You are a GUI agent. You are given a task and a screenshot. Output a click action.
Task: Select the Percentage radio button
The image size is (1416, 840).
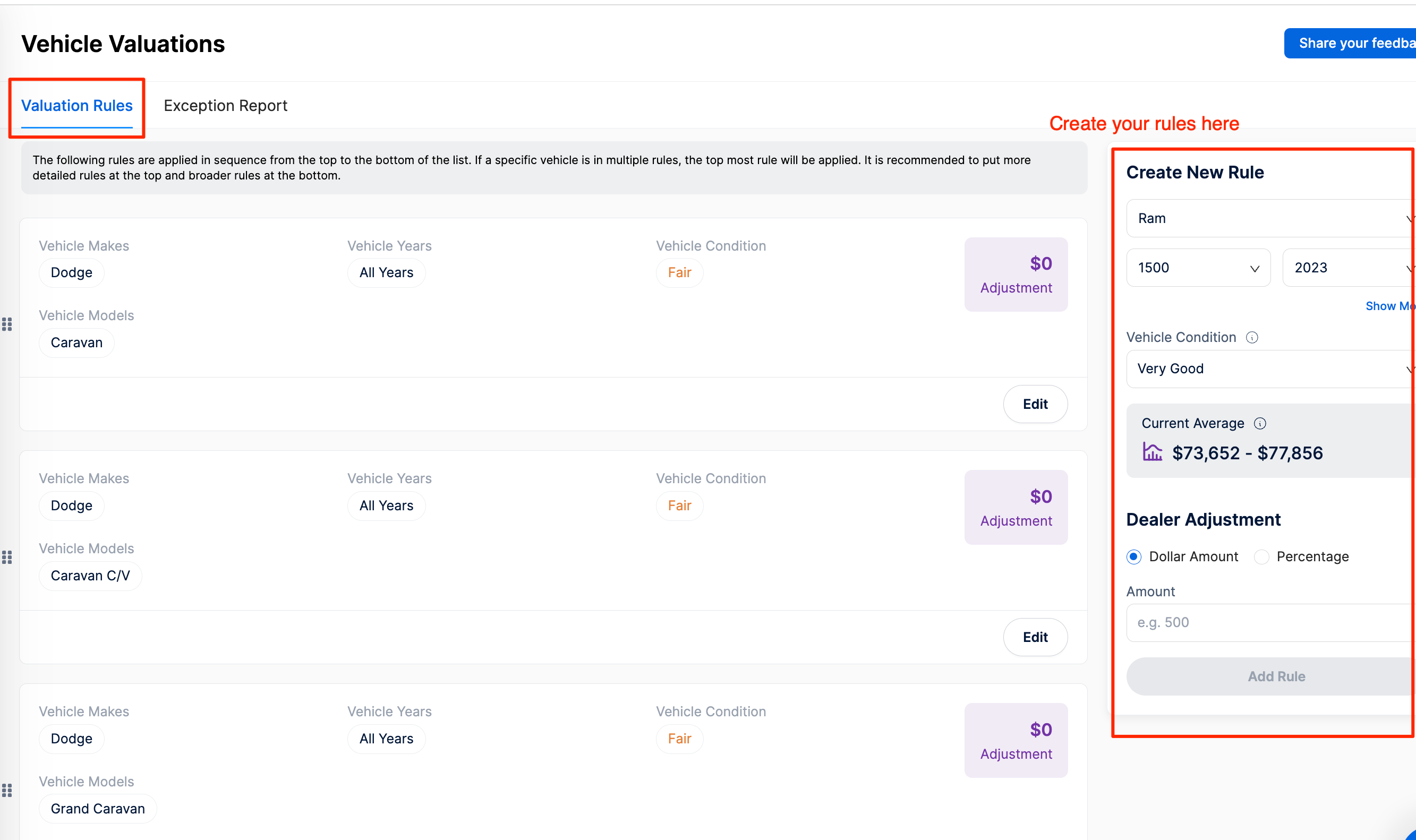(x=1261, y=557)
